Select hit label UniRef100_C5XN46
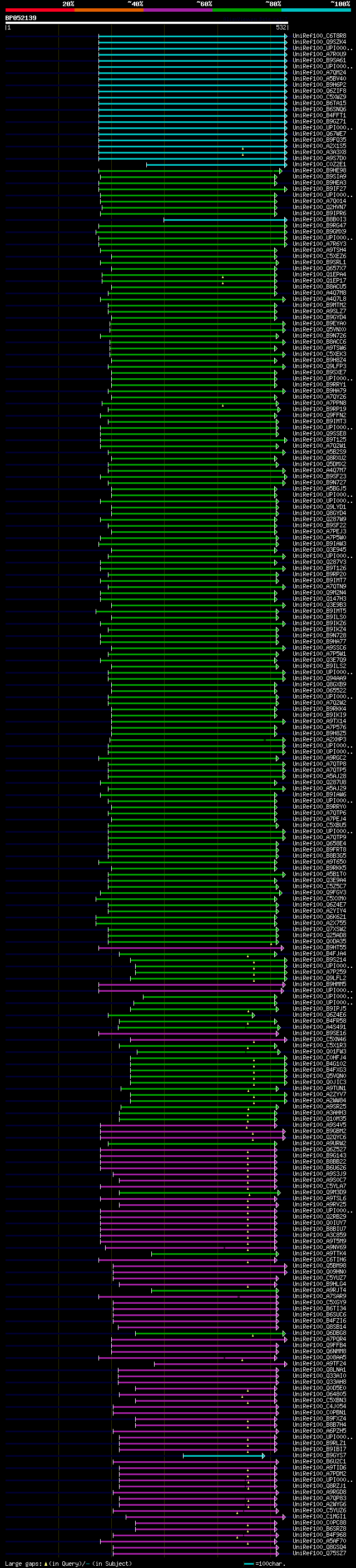This screenshot has width=356, height=1568. (x=319, y=1040)
